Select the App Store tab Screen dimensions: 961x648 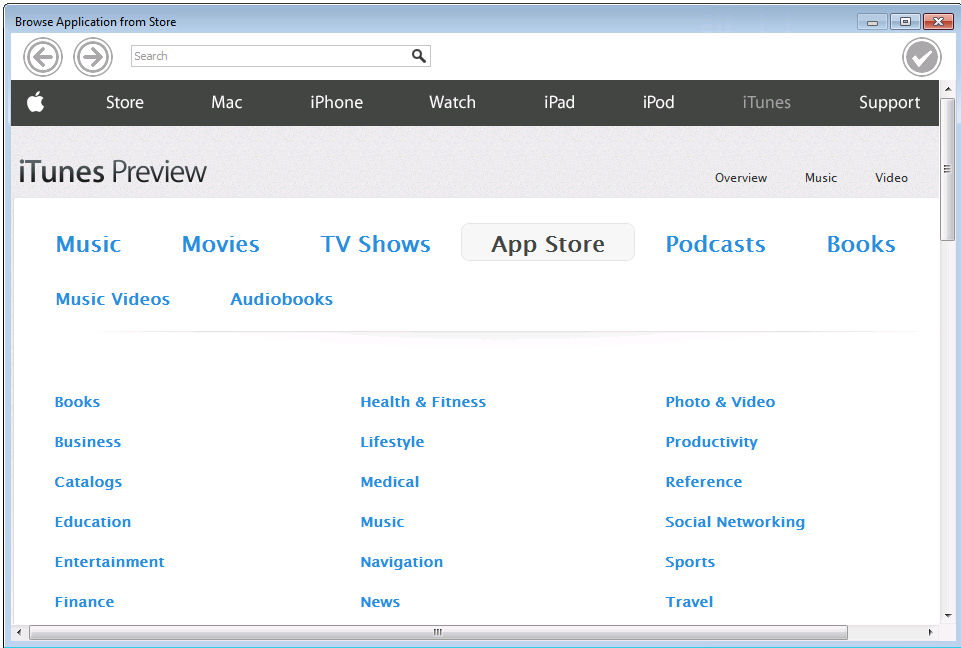click(547, 242)
